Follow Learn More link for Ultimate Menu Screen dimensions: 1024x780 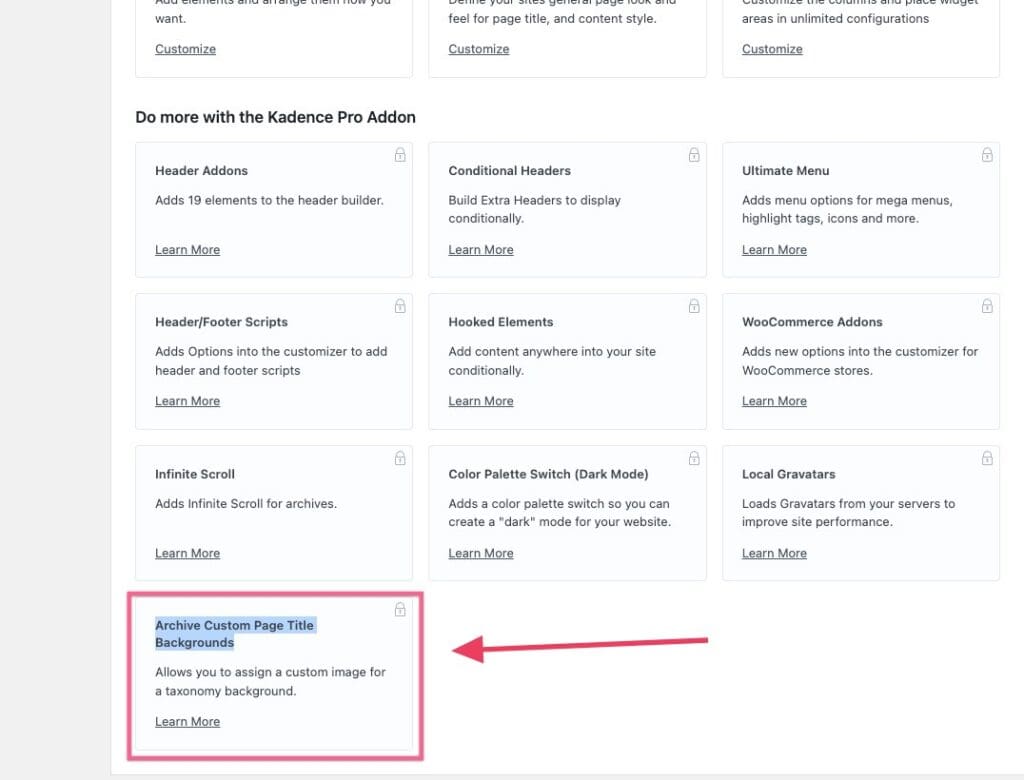coord(774,250)
